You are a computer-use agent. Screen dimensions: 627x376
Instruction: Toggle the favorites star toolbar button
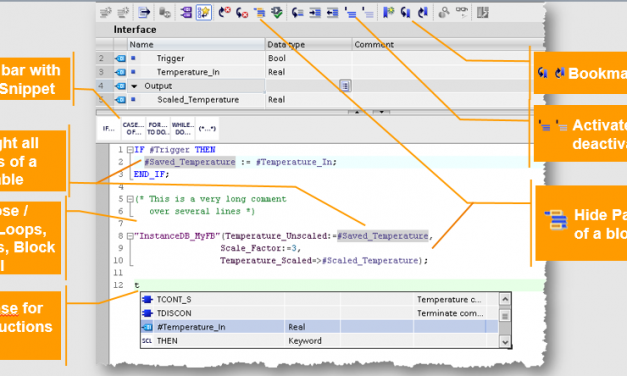(x=204, y=13)
